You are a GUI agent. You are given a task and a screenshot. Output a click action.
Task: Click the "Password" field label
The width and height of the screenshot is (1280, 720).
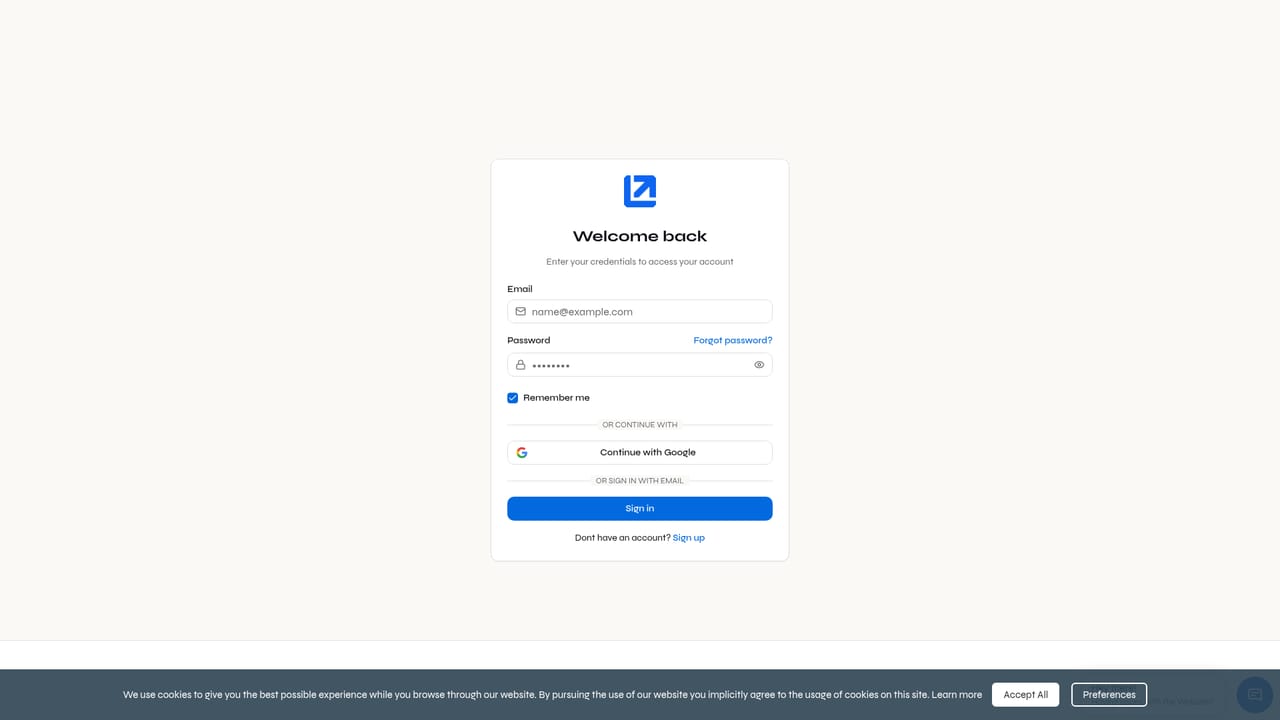click(529, 341)
